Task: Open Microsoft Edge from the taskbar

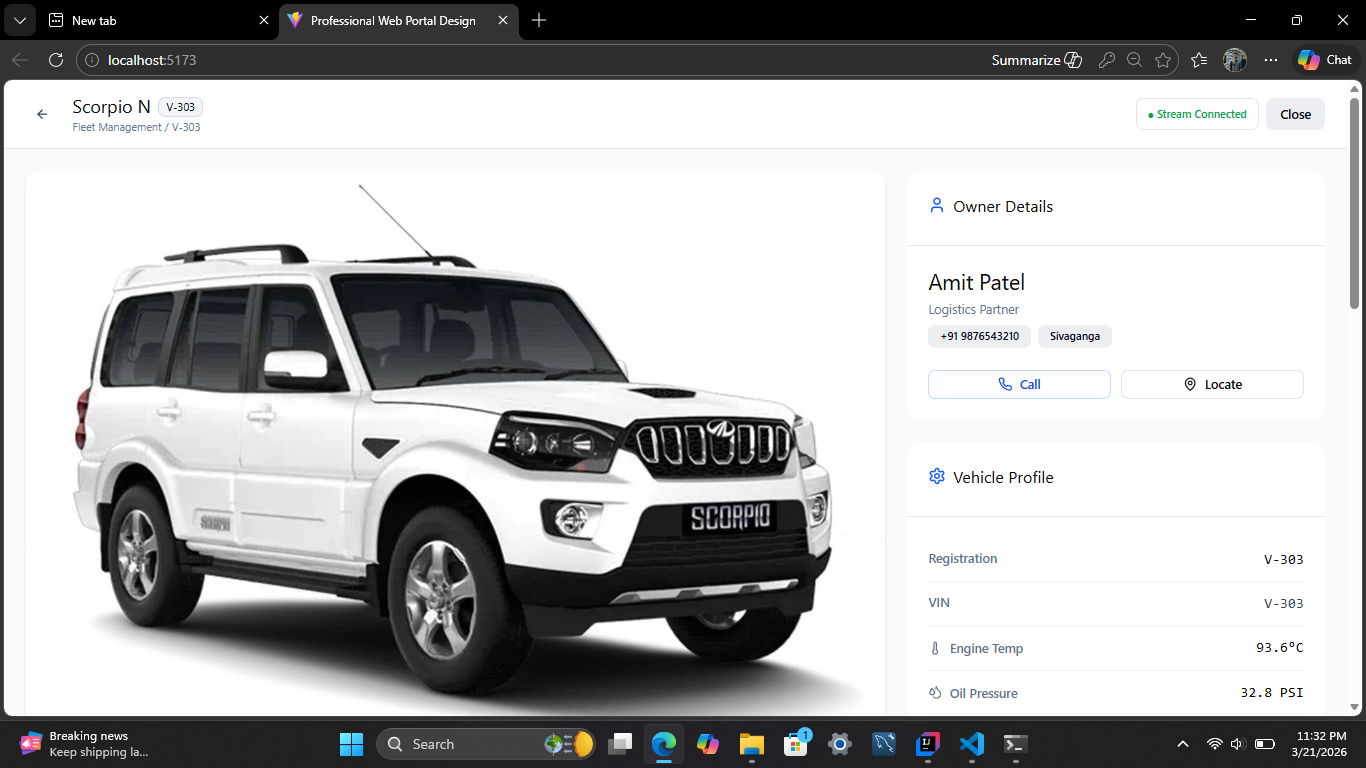Action: coord(664,744)
